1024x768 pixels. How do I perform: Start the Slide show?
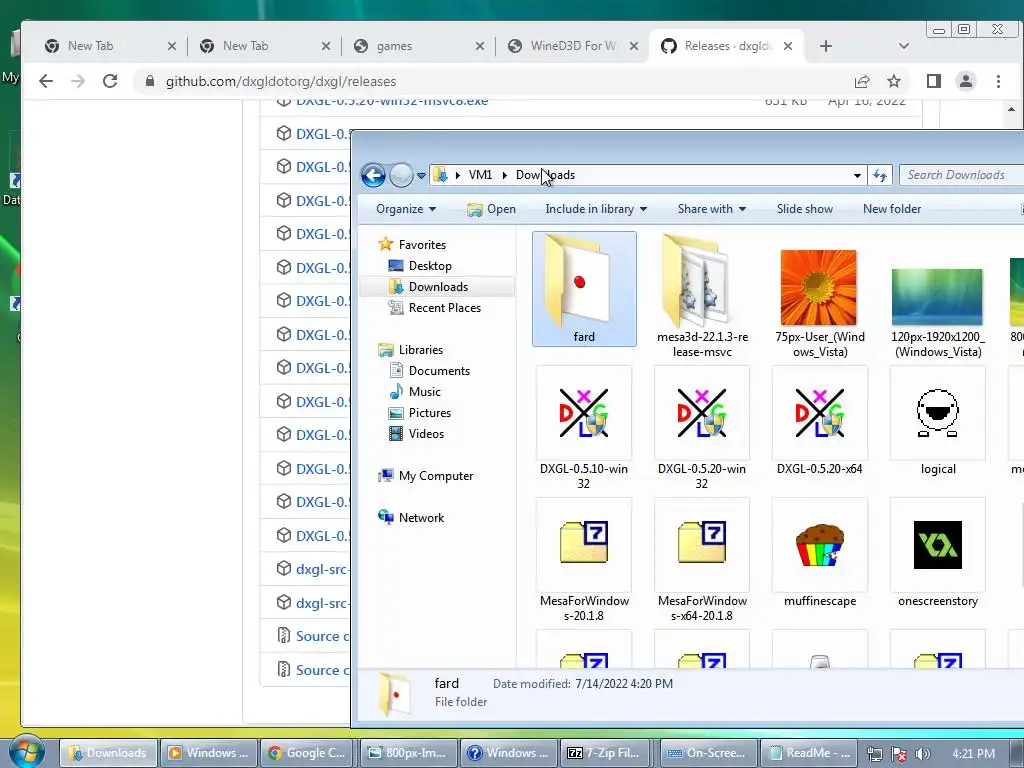tap(805, 209)
